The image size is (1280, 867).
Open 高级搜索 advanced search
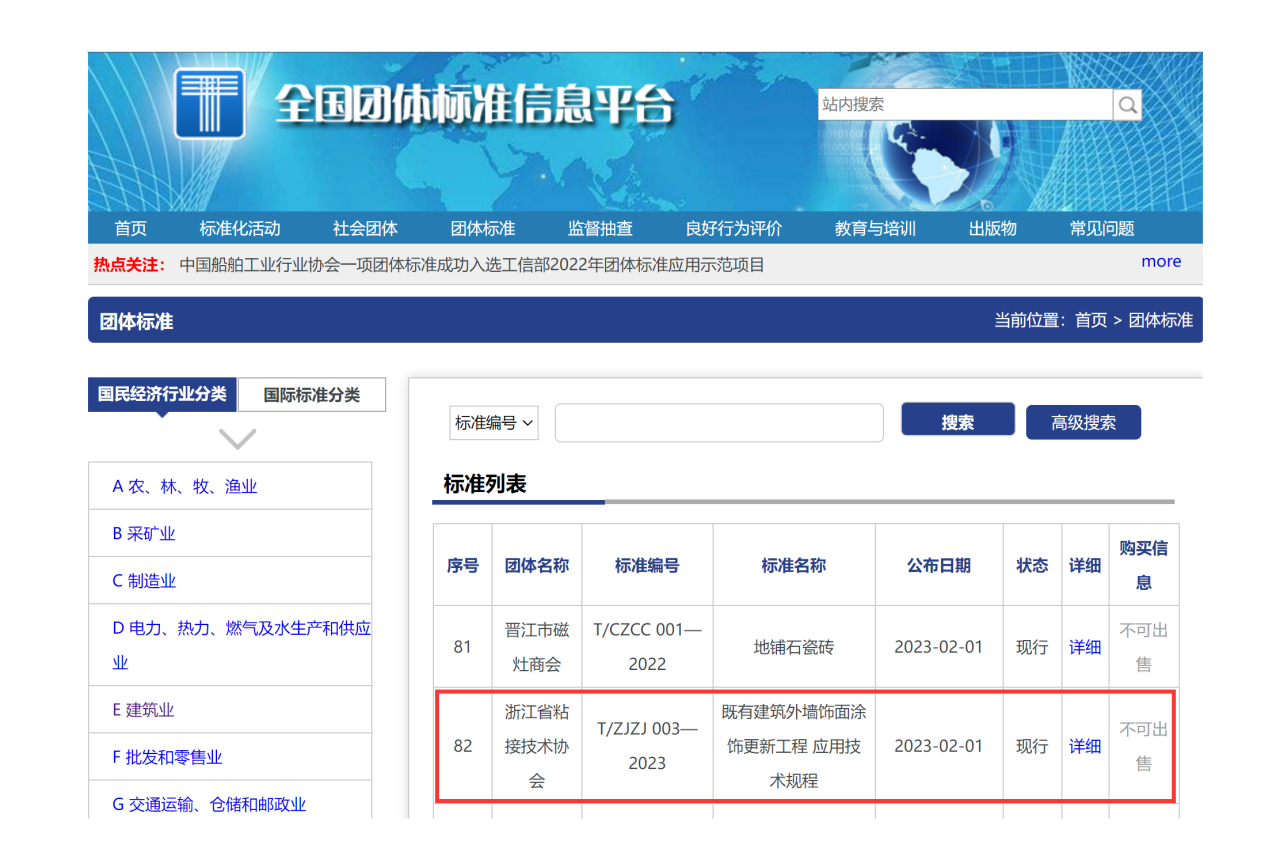coord(1083,422)
